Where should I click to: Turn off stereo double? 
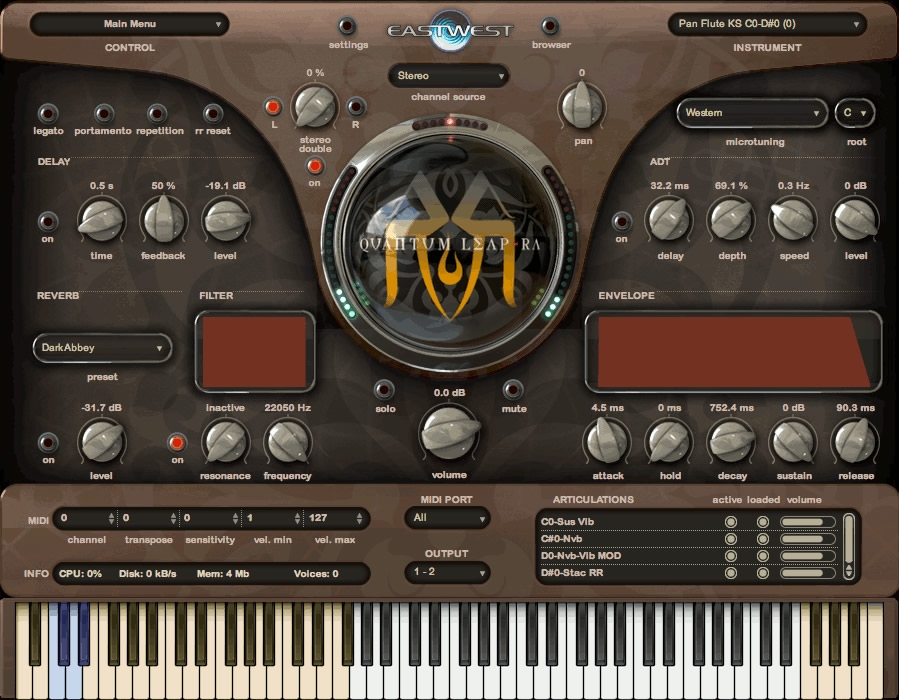[314, 166]
